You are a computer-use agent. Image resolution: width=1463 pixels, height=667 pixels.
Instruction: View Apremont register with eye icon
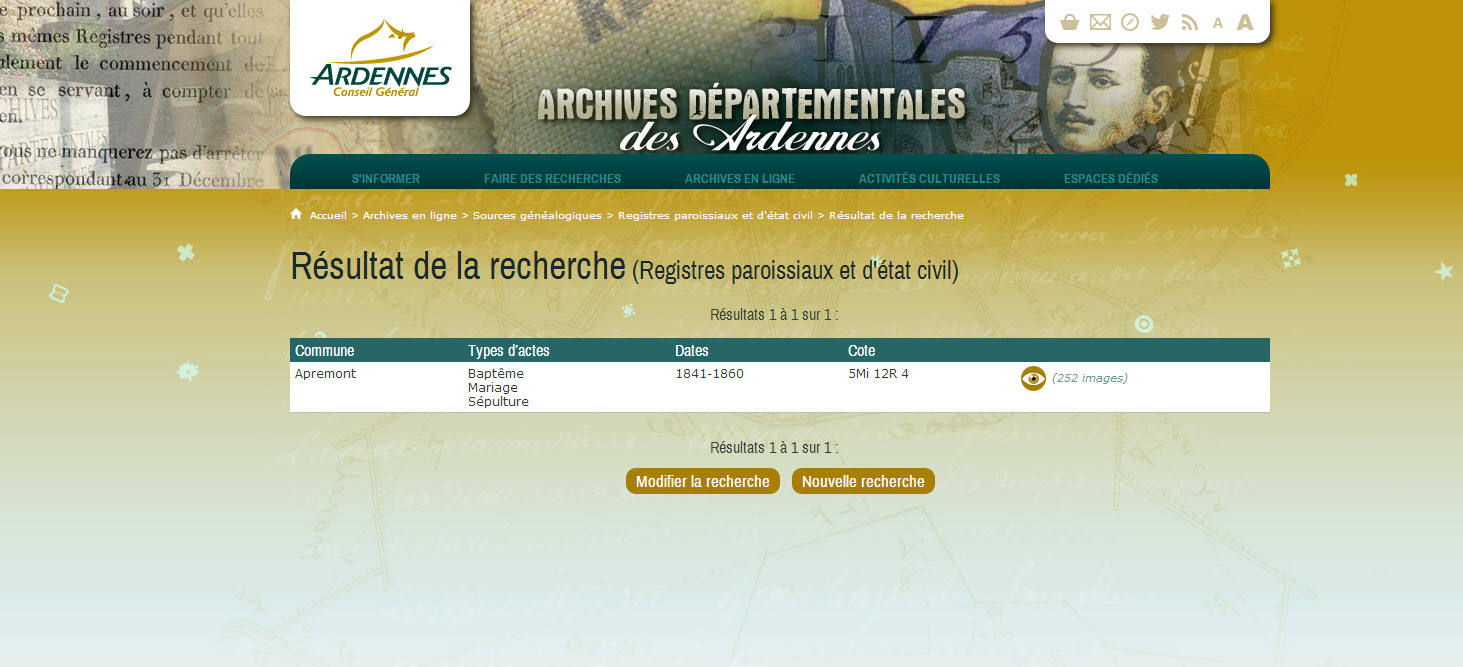tap(1033, 378)
